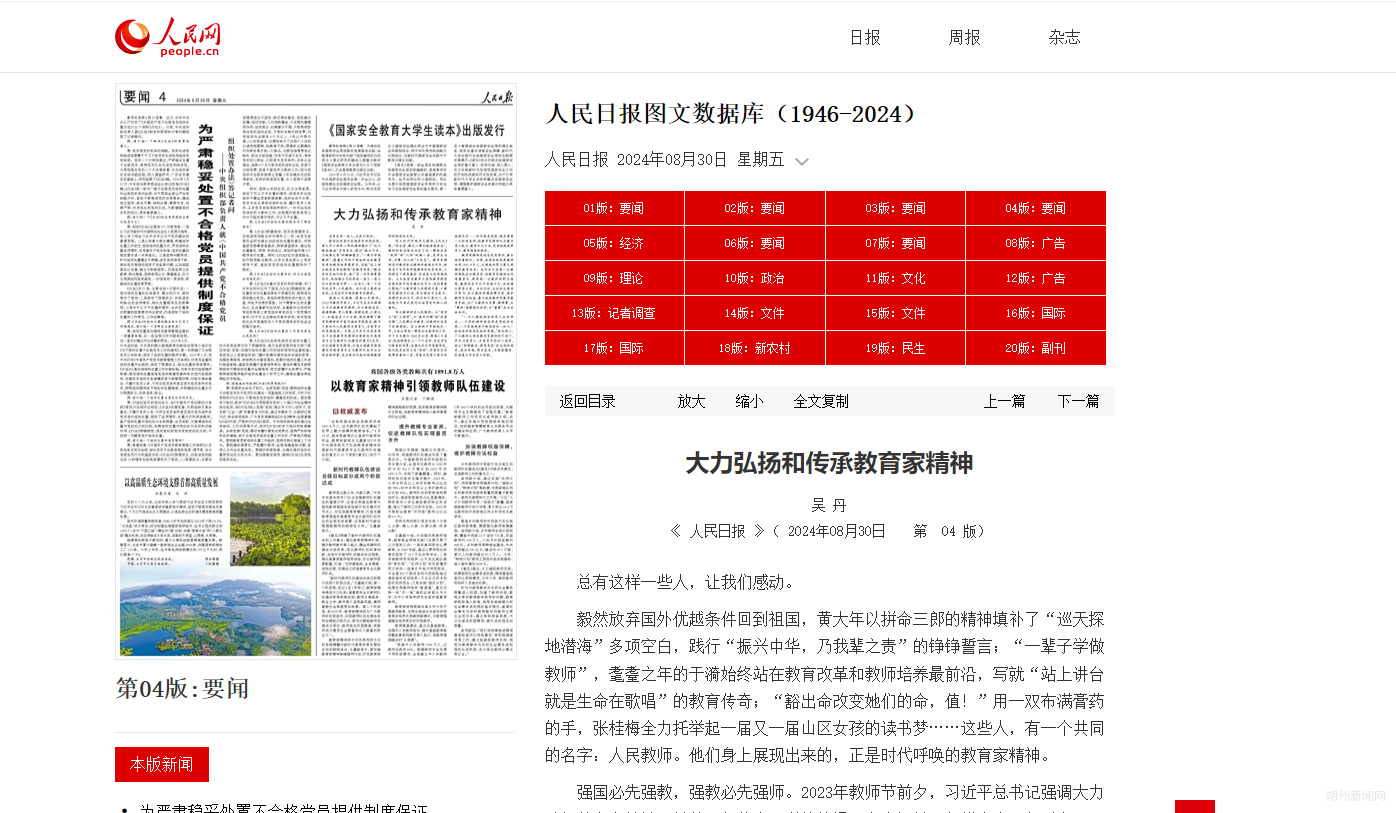Click the article title 大力弘扬和传承教育家精神
Image resolution: width=1396 pixels, height=813 pixels.
click(829, 463)
